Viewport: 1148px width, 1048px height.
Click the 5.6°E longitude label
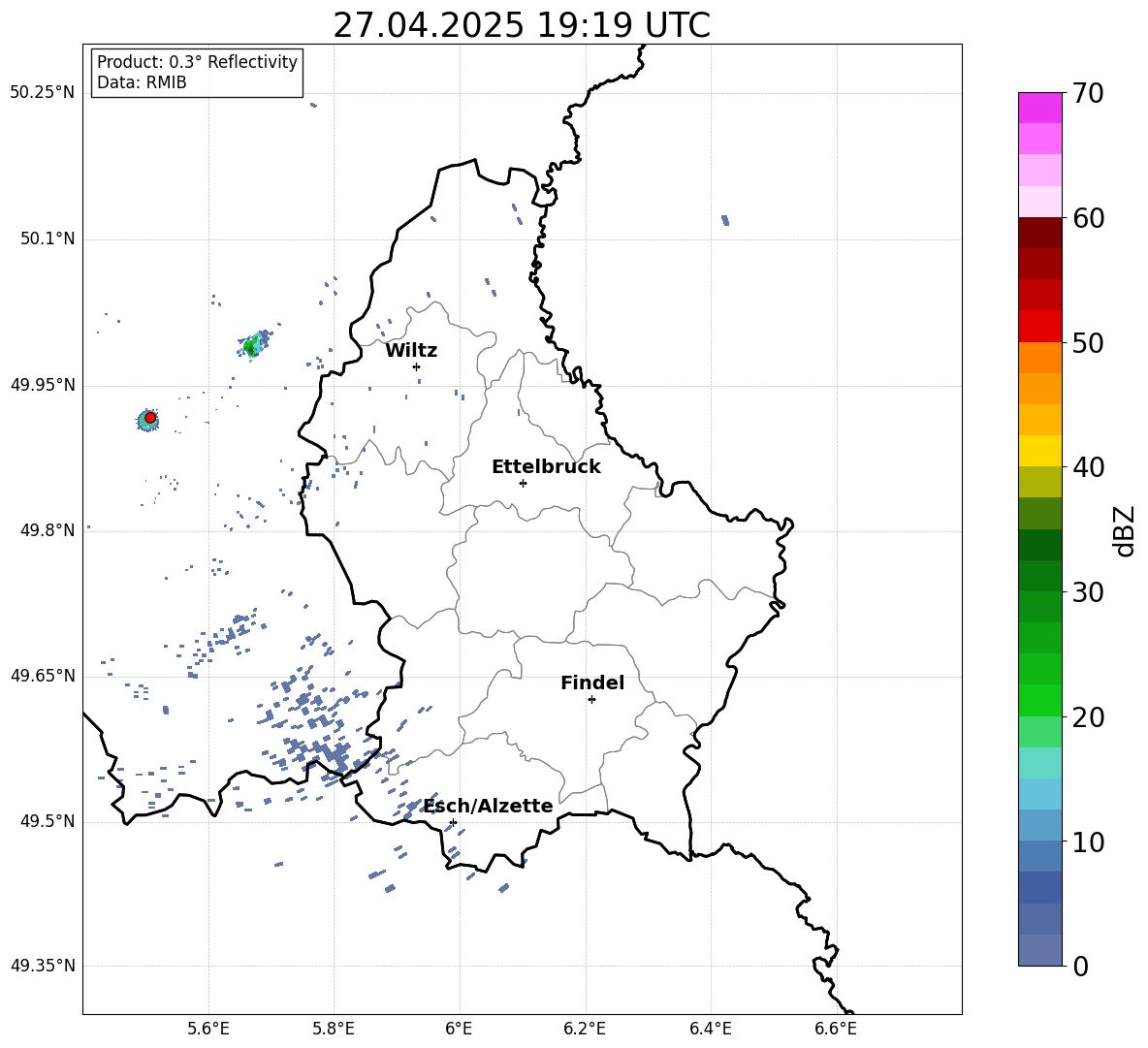[208, 1029]
